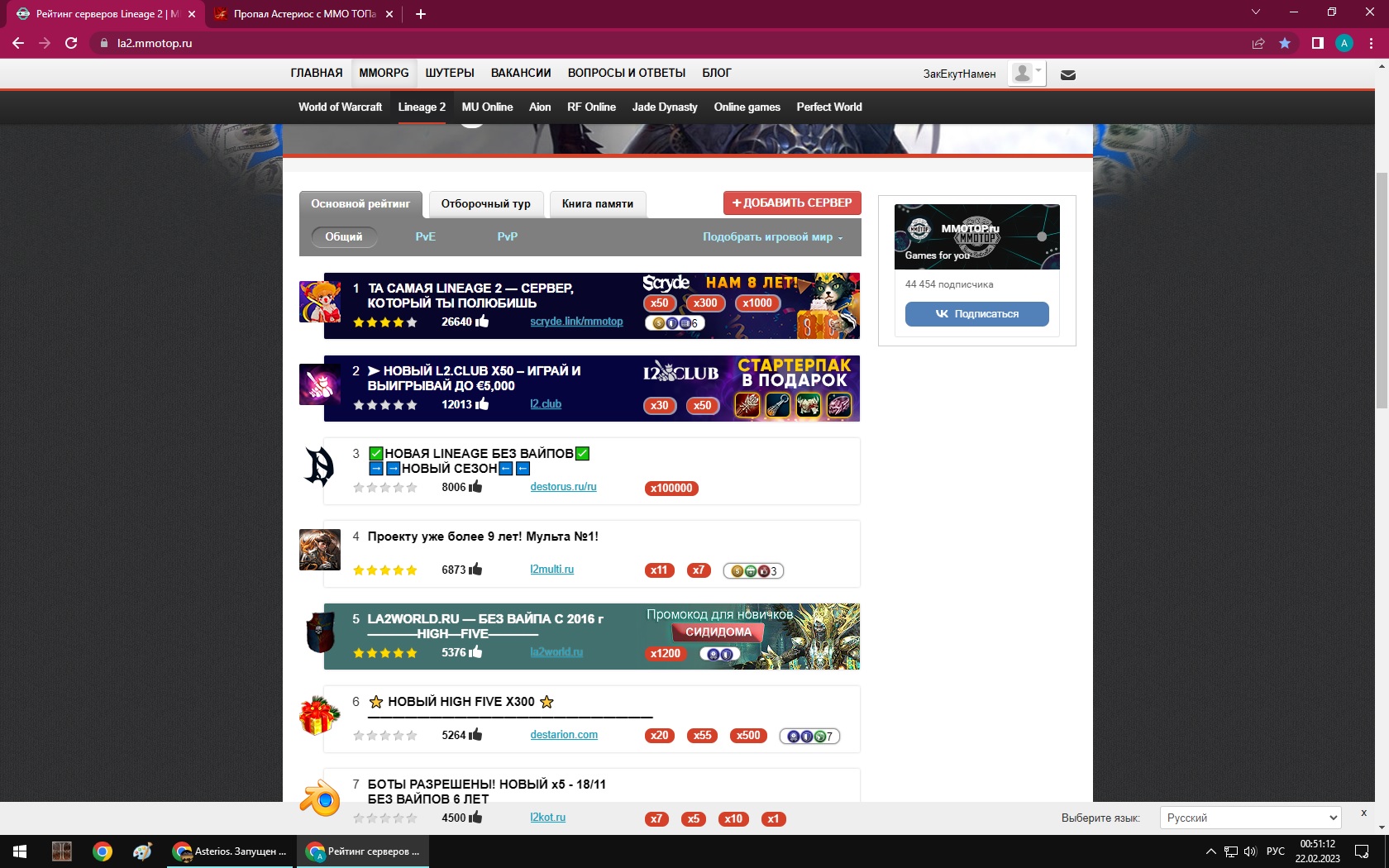This screenshot has height=868, width=1389.
Task: Select Aion game category
Action: pyautogui.click(x=540, y=107)
